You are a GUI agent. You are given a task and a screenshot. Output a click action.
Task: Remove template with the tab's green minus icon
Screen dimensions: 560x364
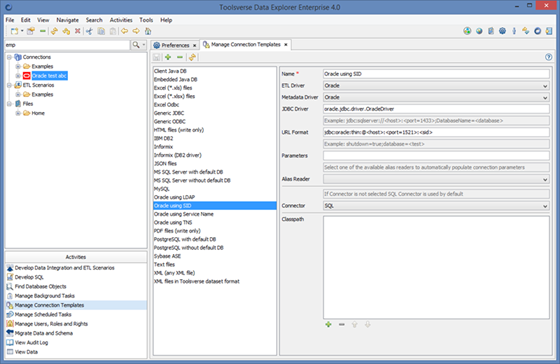click(x=180, y=57)
